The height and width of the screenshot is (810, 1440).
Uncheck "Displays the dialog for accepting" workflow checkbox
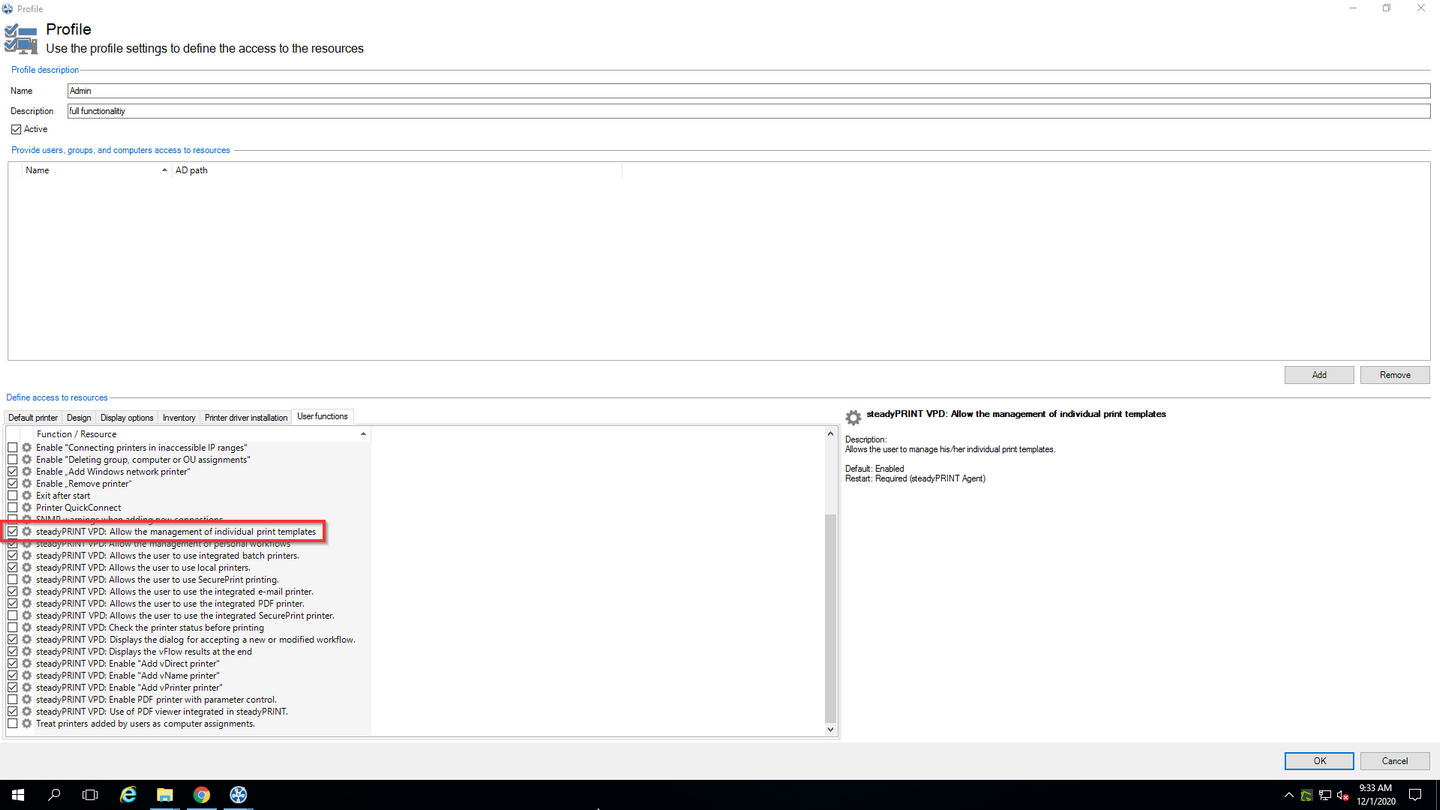[x=13, y=640]
